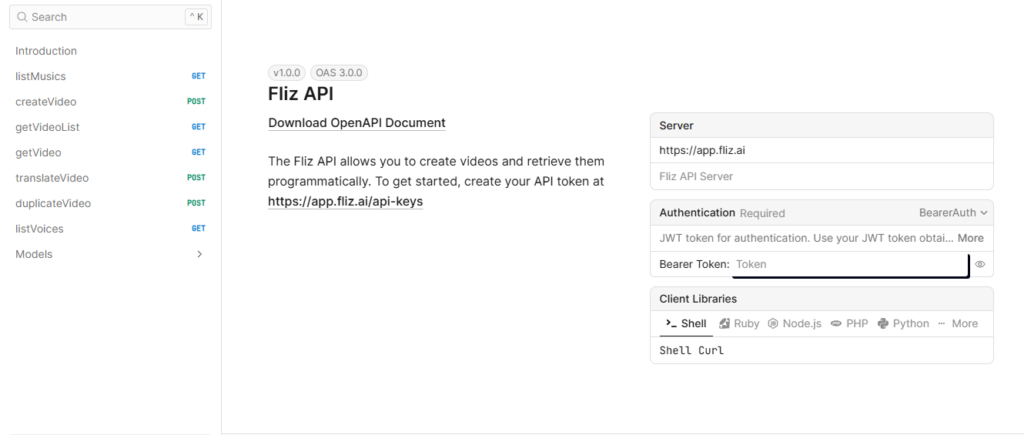Screen dimensions: 1024x435
Task: Click the chevron beside Models
Action: click(x=200, y=255)
